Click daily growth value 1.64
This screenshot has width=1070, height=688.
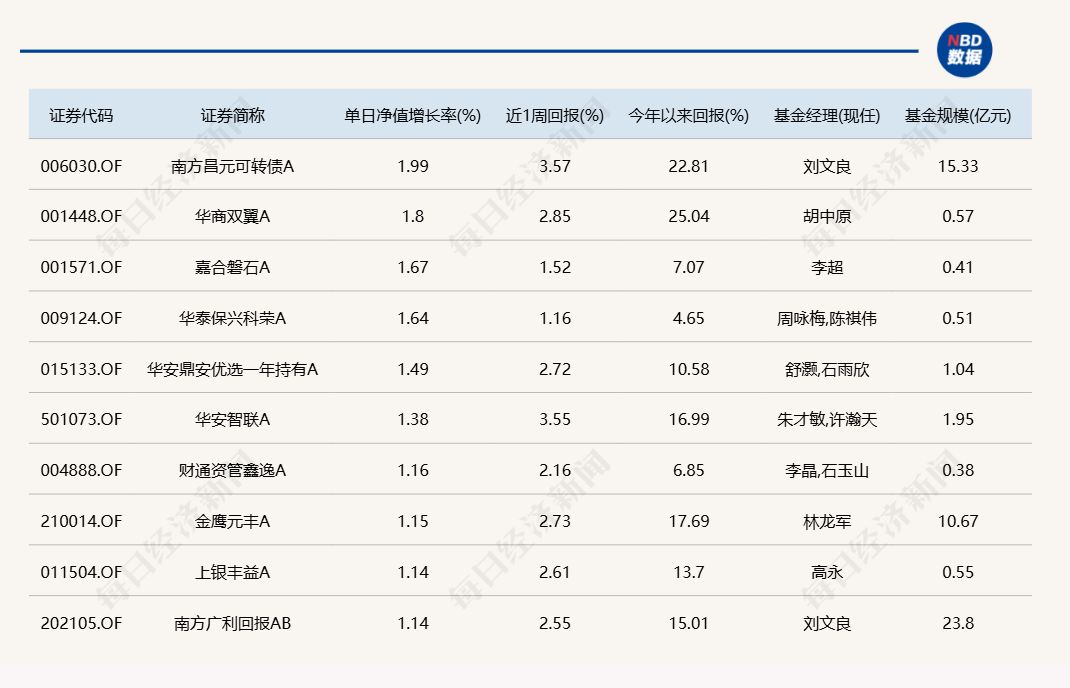(413, 318)
